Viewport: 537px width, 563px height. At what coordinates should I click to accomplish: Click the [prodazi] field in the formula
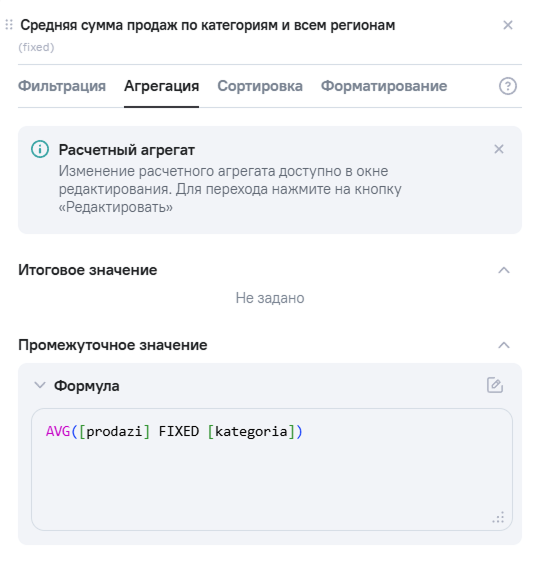point(114,431)
